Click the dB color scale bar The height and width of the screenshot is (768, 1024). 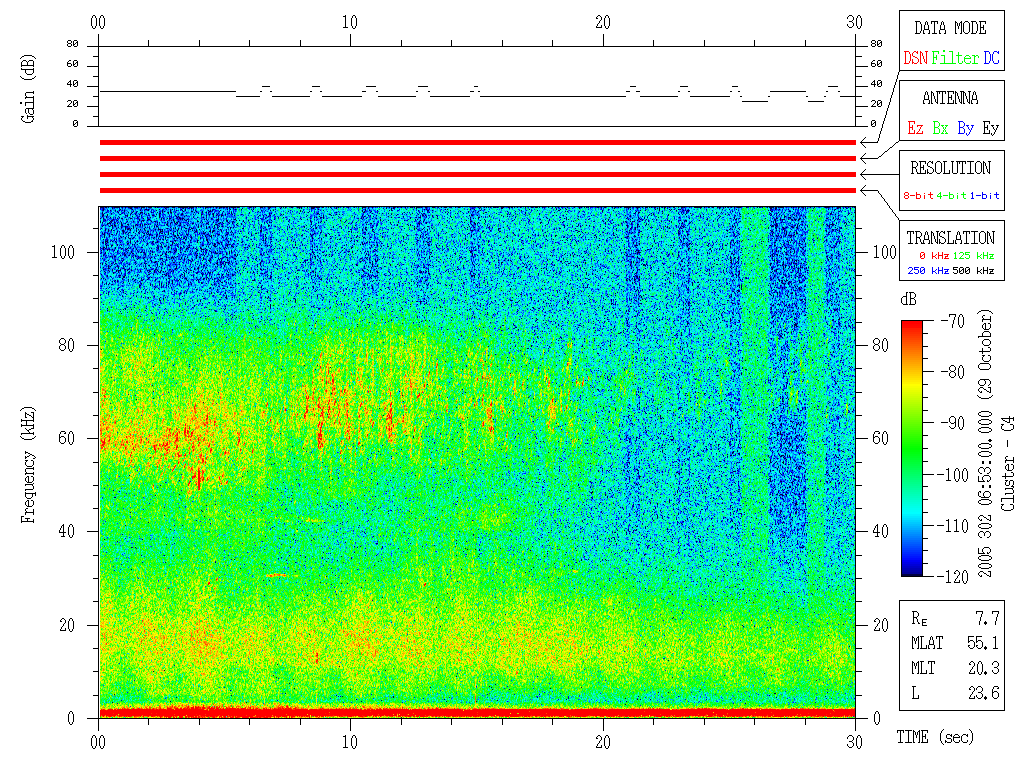[912, 448]
